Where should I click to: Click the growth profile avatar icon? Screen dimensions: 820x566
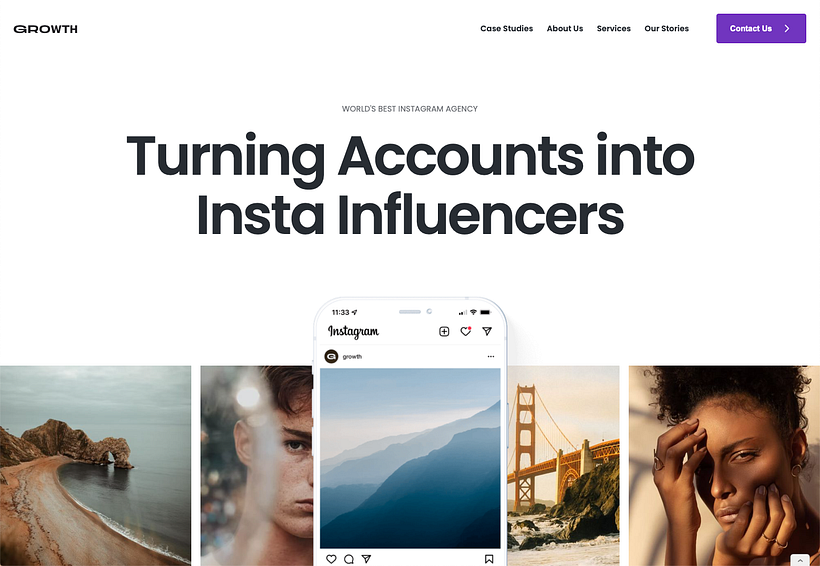pyautogui.click(x=331, y=357)
